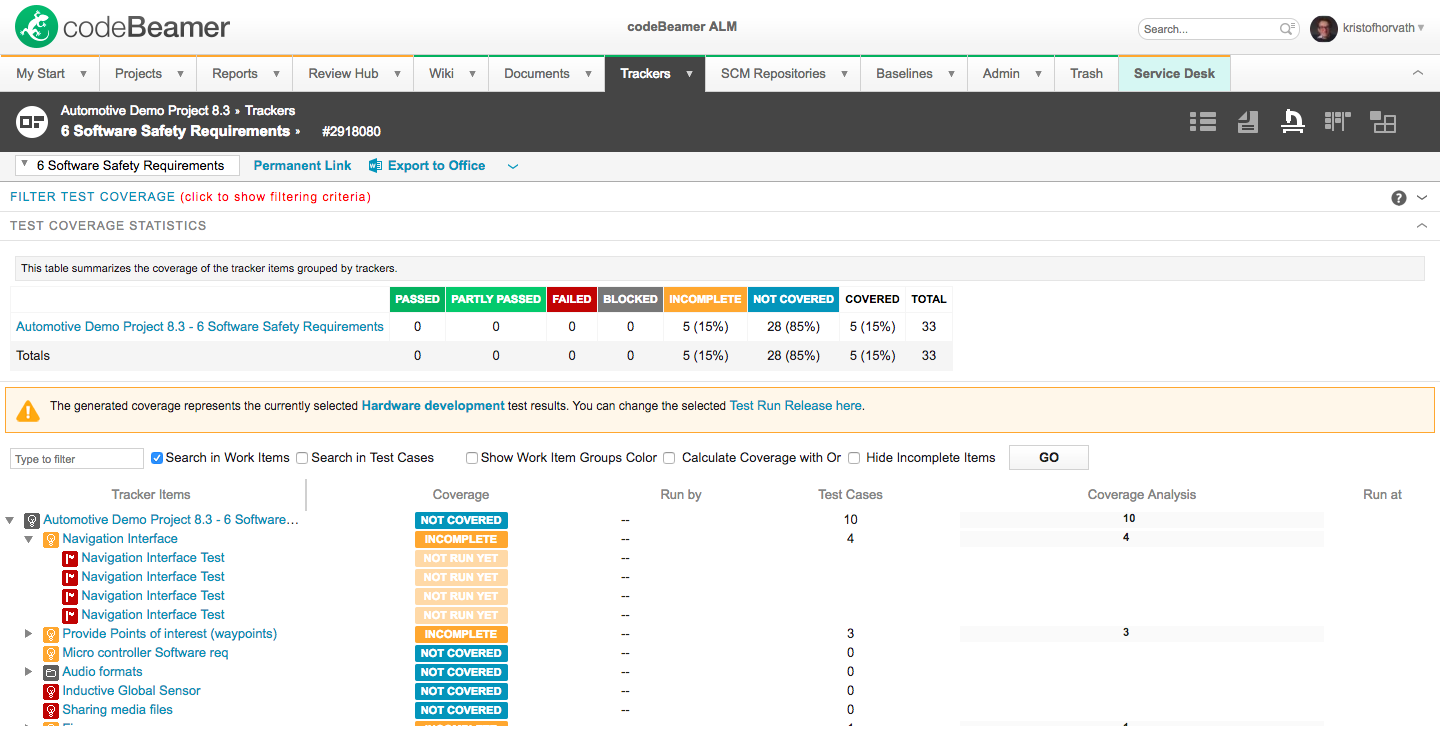Expand the Provide Points of interest node
1440x730 pixels.
(x=29, y=634)
